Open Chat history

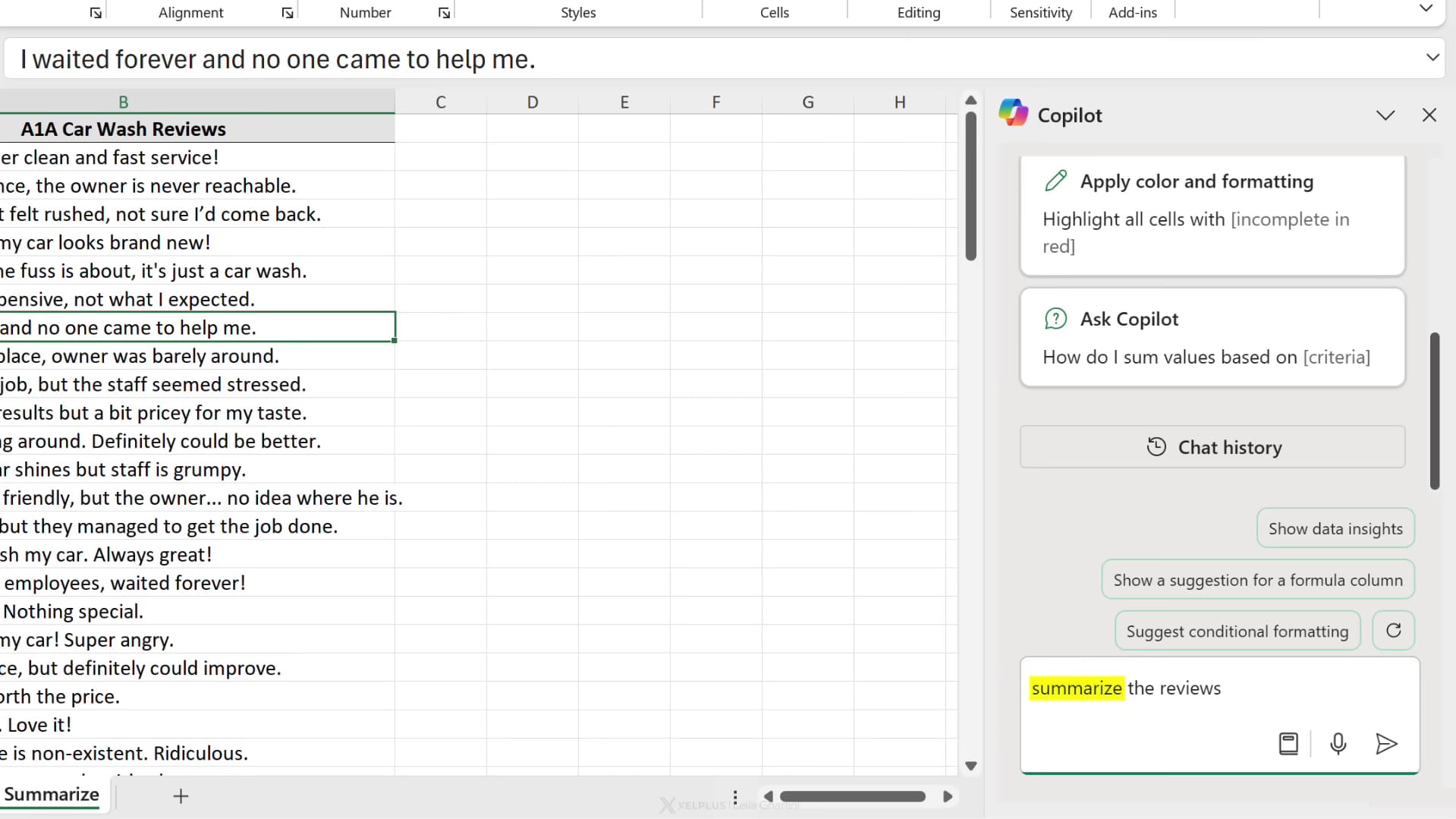[1212, 447]
